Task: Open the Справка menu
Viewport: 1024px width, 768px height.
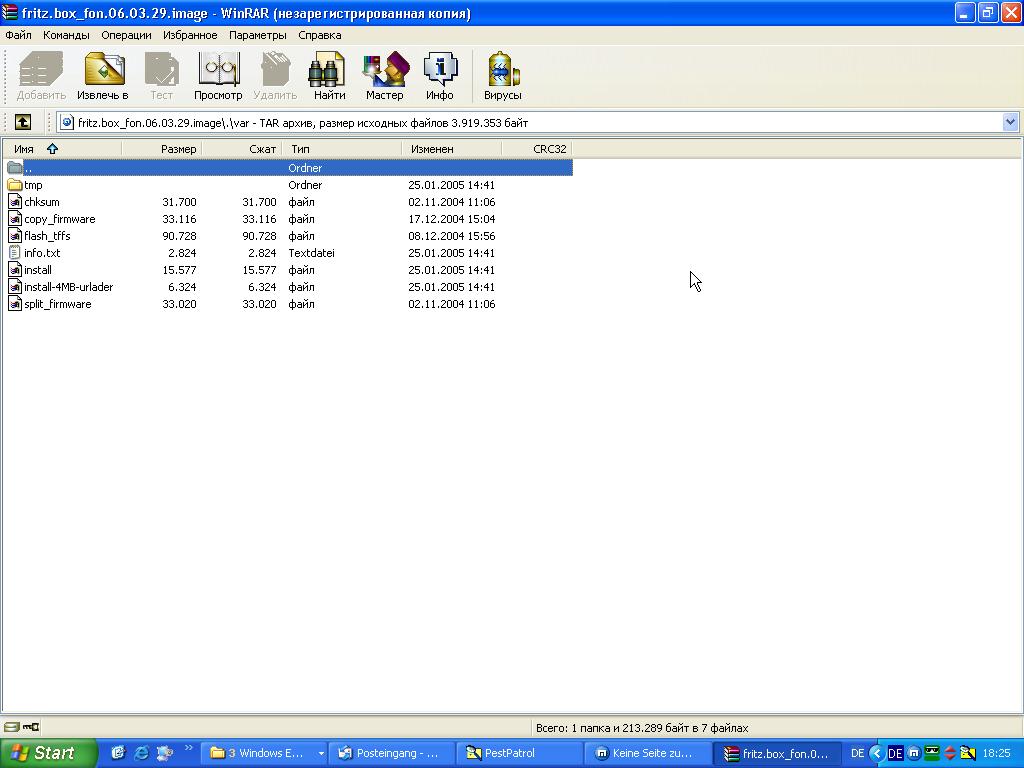Action: 319,35
